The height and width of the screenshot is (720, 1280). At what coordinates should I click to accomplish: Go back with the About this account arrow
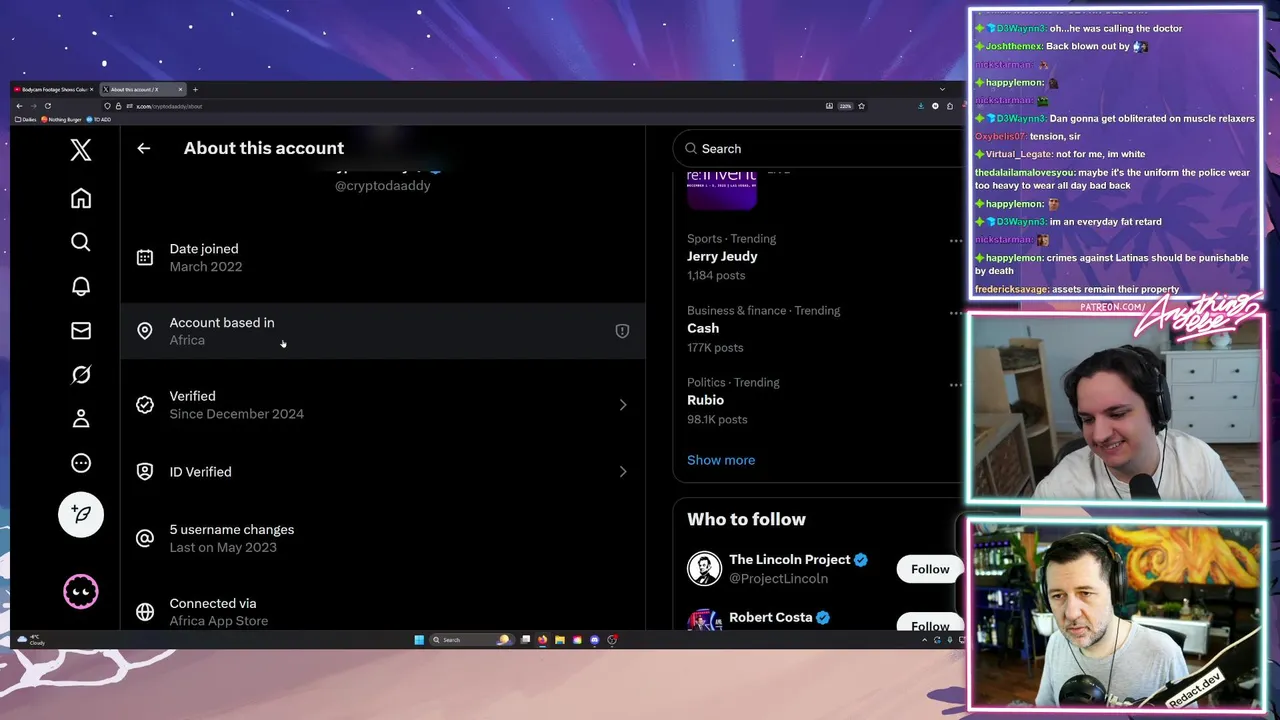(144, 148)
